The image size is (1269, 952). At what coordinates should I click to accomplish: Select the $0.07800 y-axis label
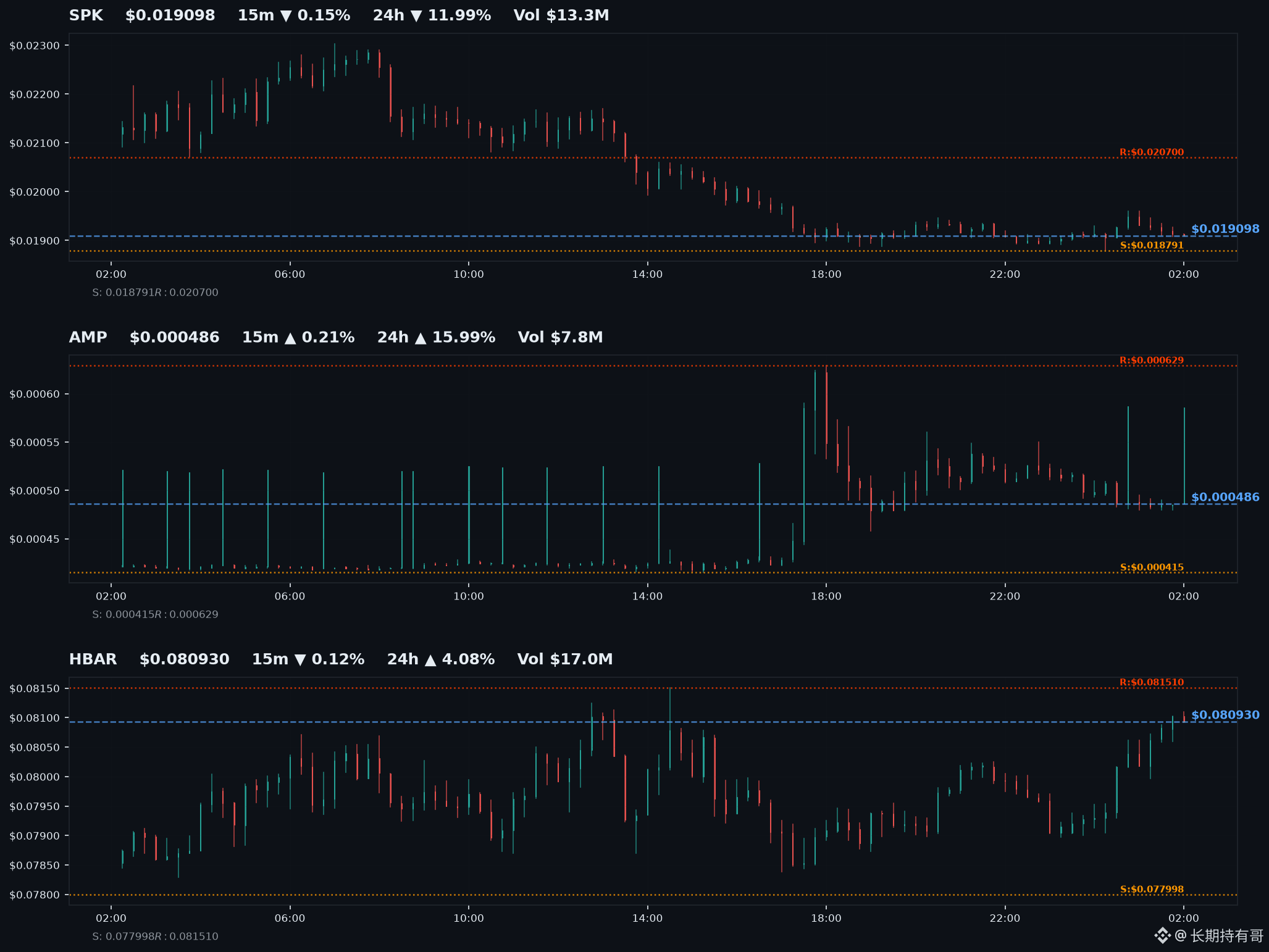[x=35, y=895]
